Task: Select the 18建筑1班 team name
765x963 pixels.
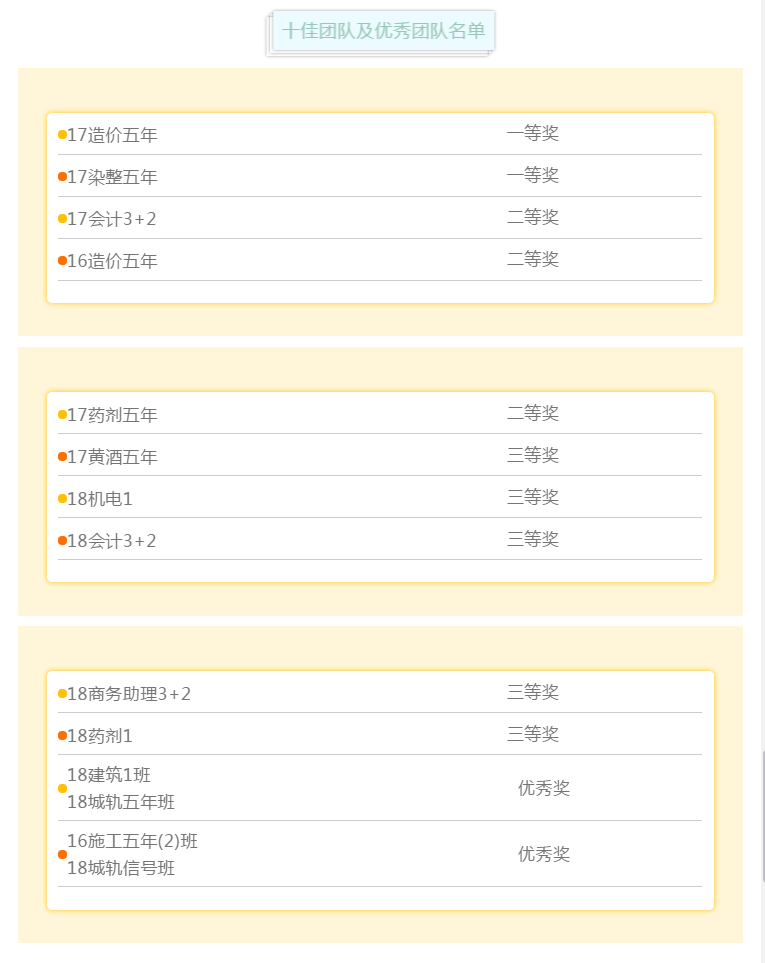Action: [109, 774]
